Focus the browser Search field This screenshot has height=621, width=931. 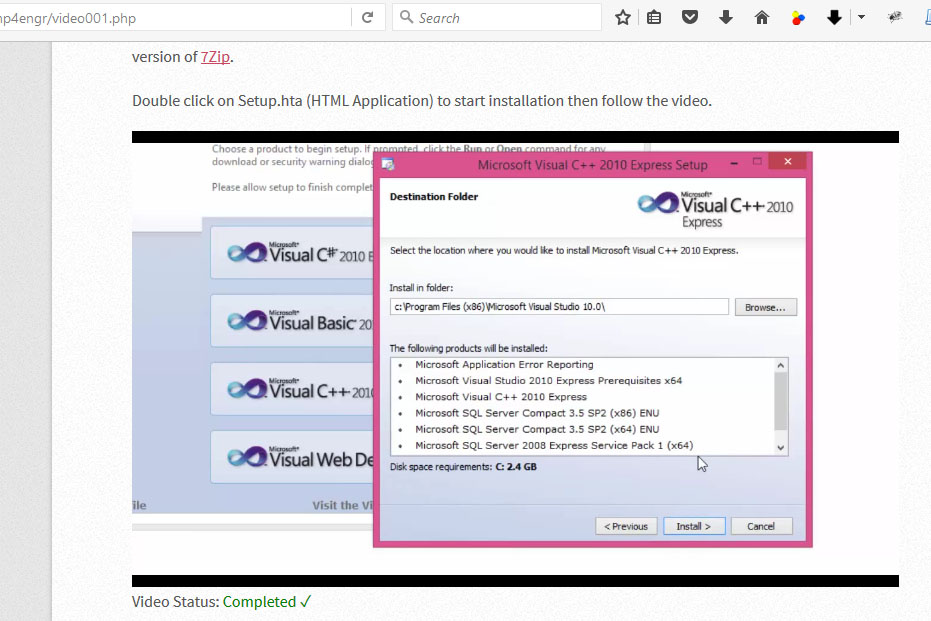pyautogui.click(x=497, y=18)
